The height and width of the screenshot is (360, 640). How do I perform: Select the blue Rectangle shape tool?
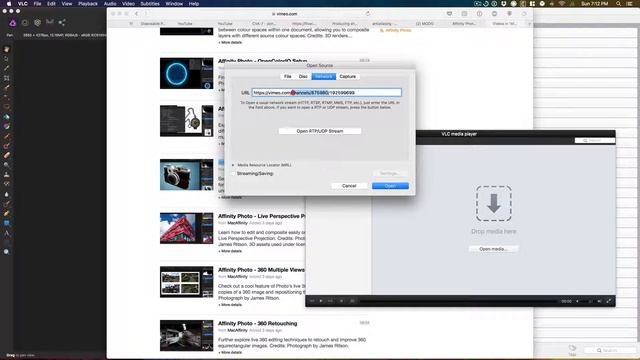pyautogui.click(x=7, y=223)
